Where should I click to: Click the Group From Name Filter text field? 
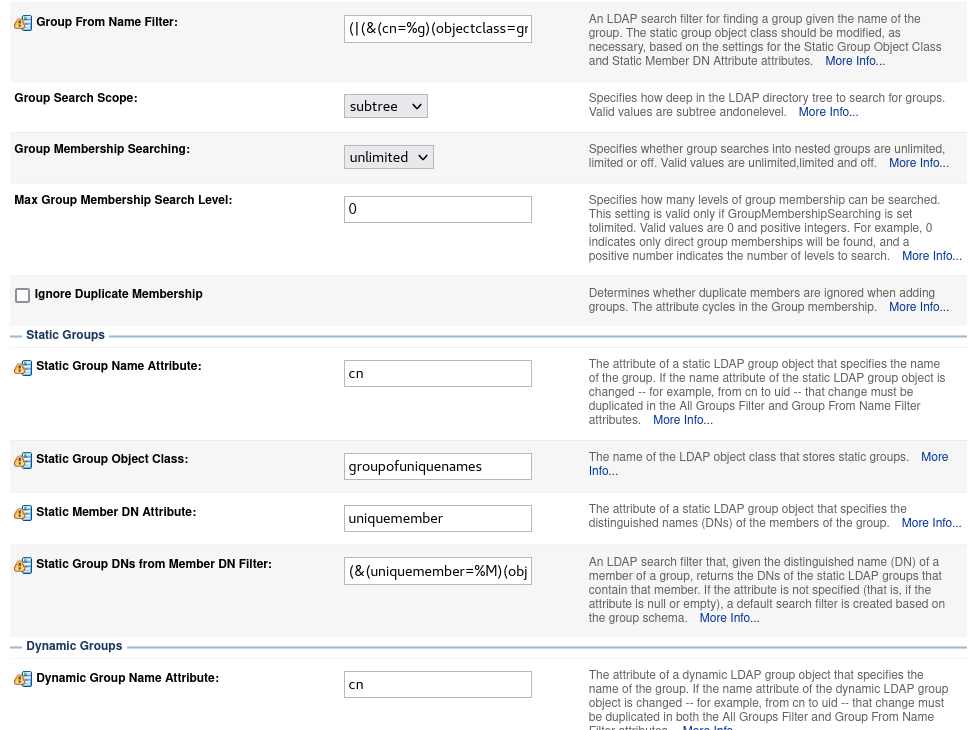(437, 29)
